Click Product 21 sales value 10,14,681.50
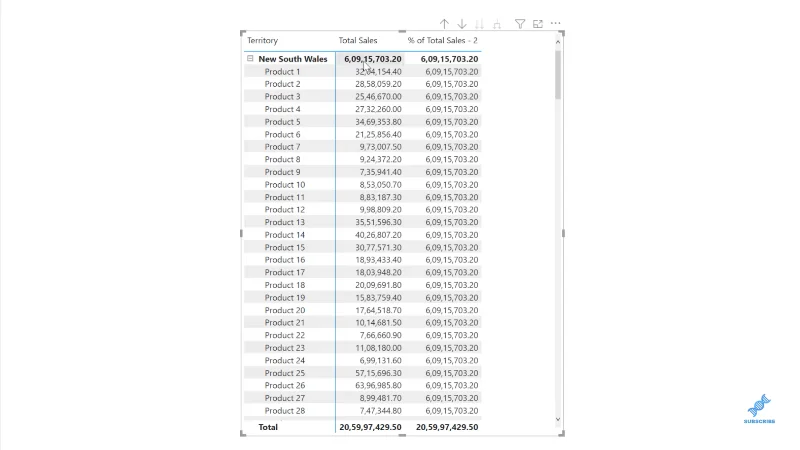This screenshot has width=800, height=450. click(x=378, y=322)
